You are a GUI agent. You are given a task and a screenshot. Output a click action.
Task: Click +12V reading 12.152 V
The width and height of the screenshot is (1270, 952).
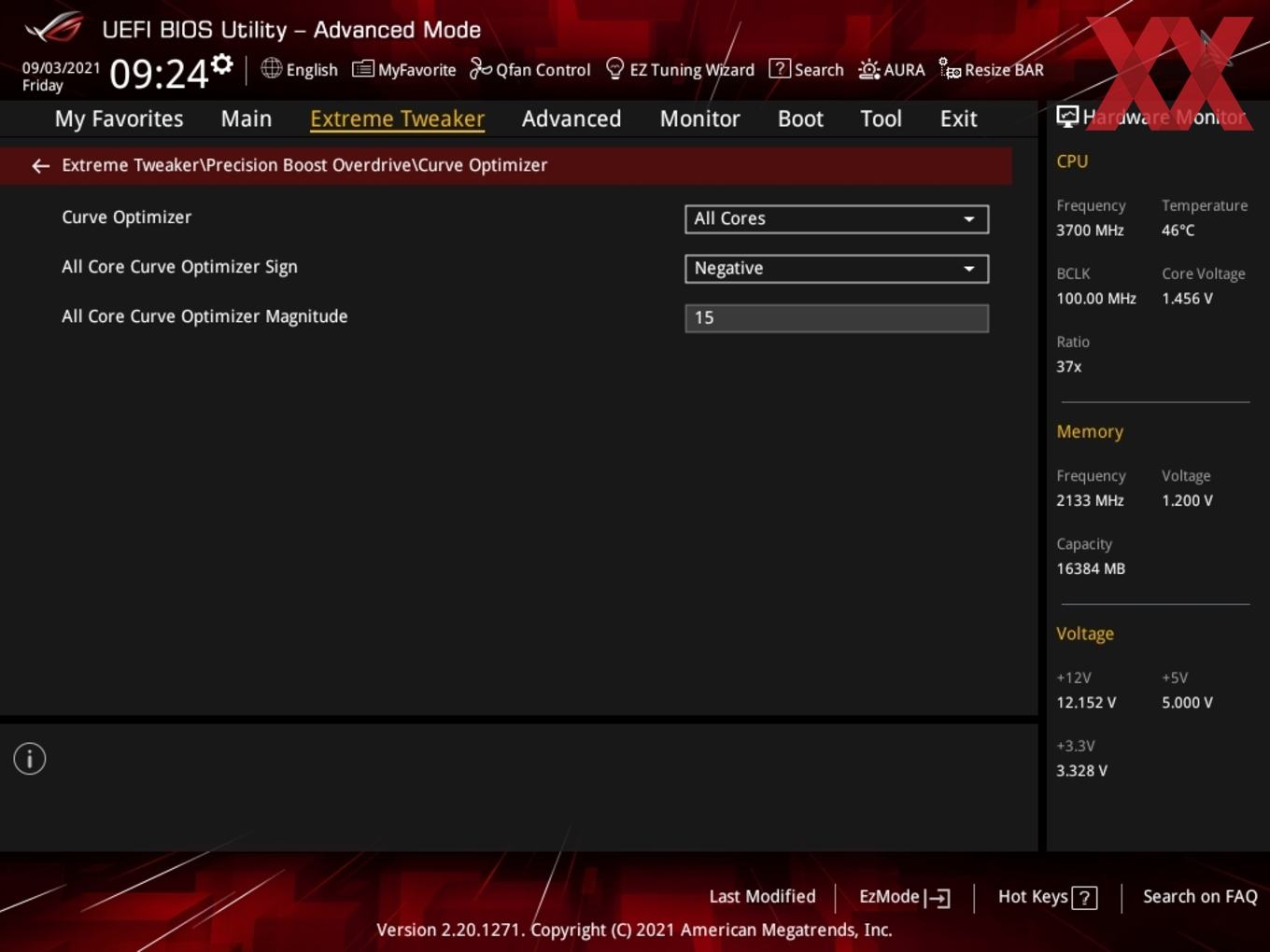[1086, 703]
